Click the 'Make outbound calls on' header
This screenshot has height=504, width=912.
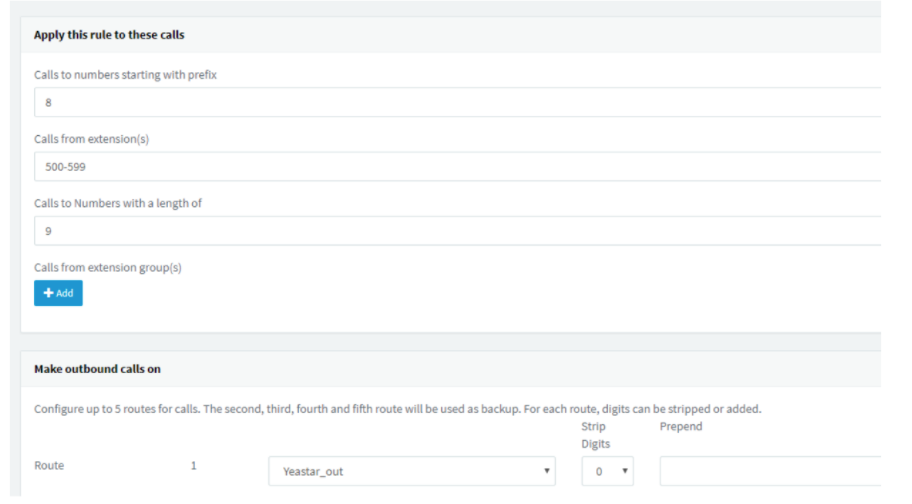(x=97, y=369)
